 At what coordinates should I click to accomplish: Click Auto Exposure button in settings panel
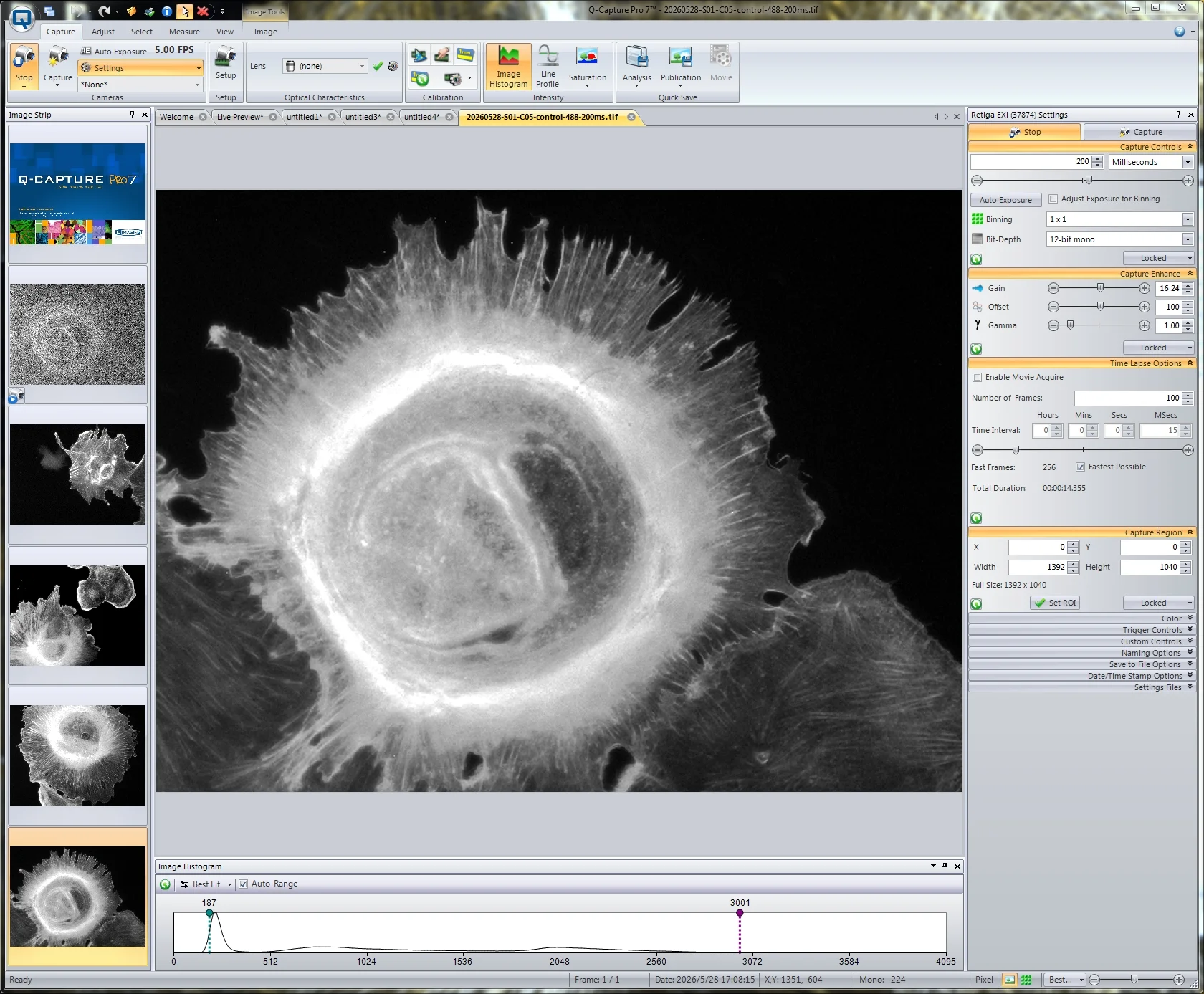[1005, 200]
